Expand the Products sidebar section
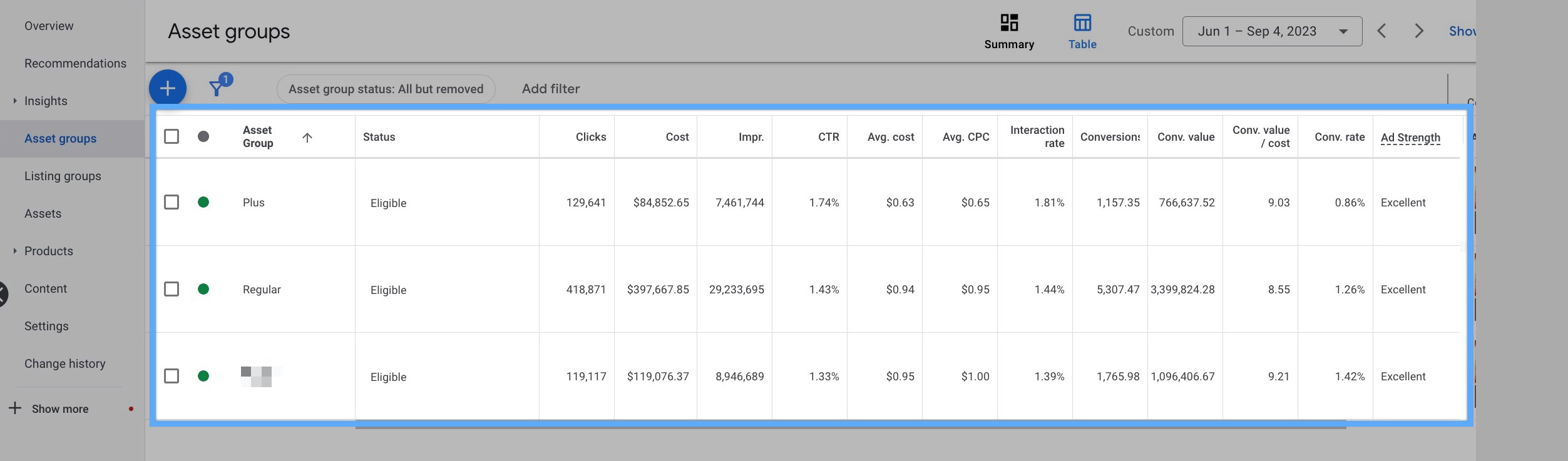Image resolution: width=1568 pixels, height=461 pixels. click(15, 251)
